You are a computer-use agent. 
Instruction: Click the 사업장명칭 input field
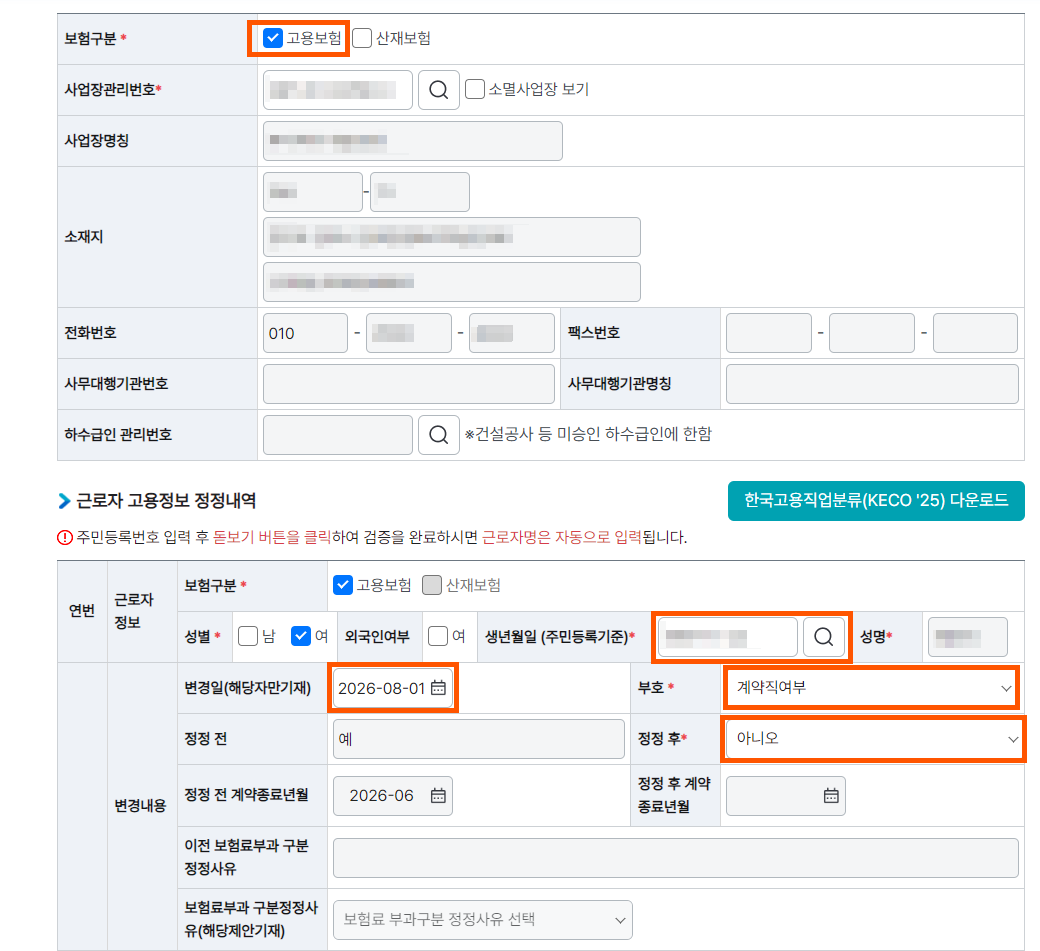coord(413,141)
